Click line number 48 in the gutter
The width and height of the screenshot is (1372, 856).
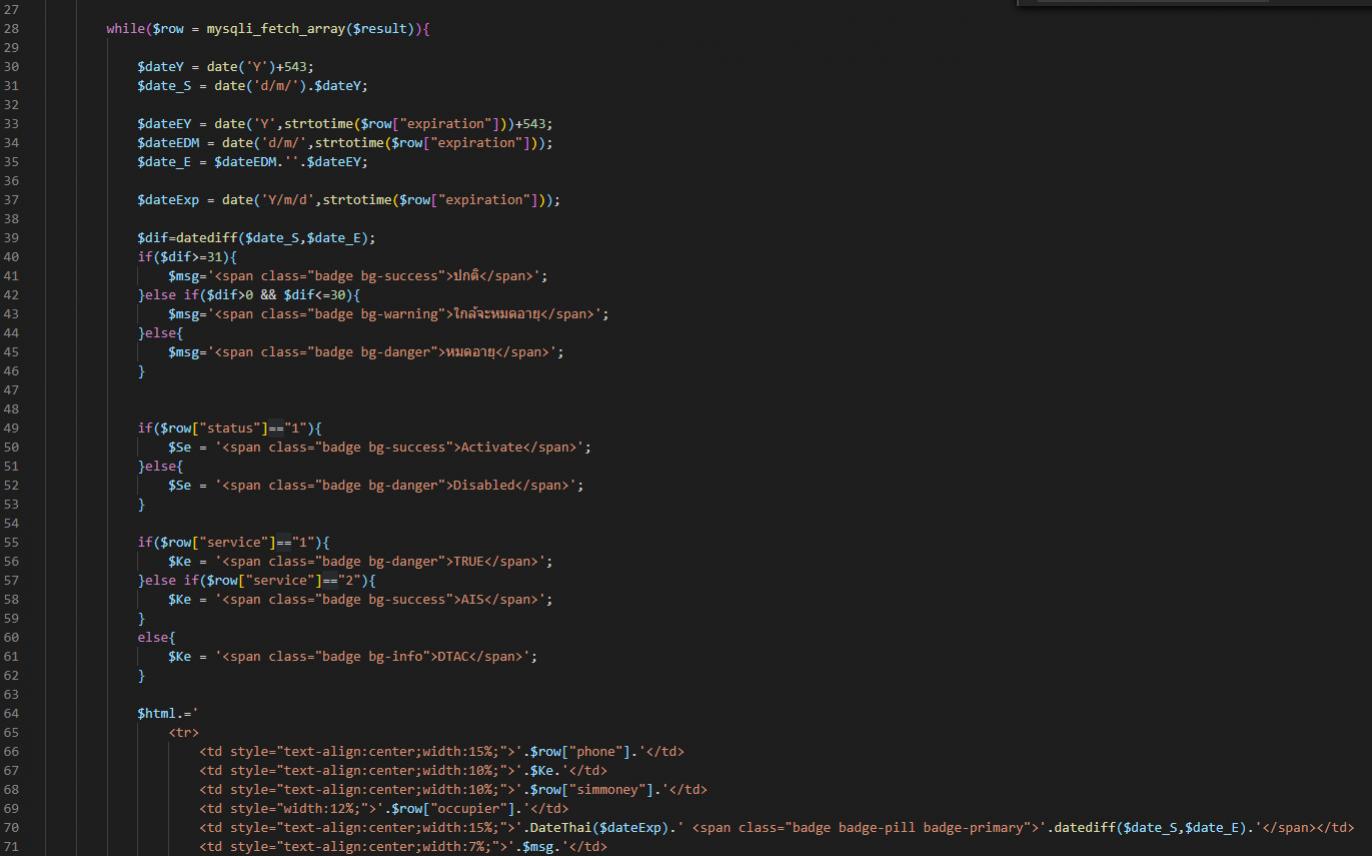[x=11, y=409]
